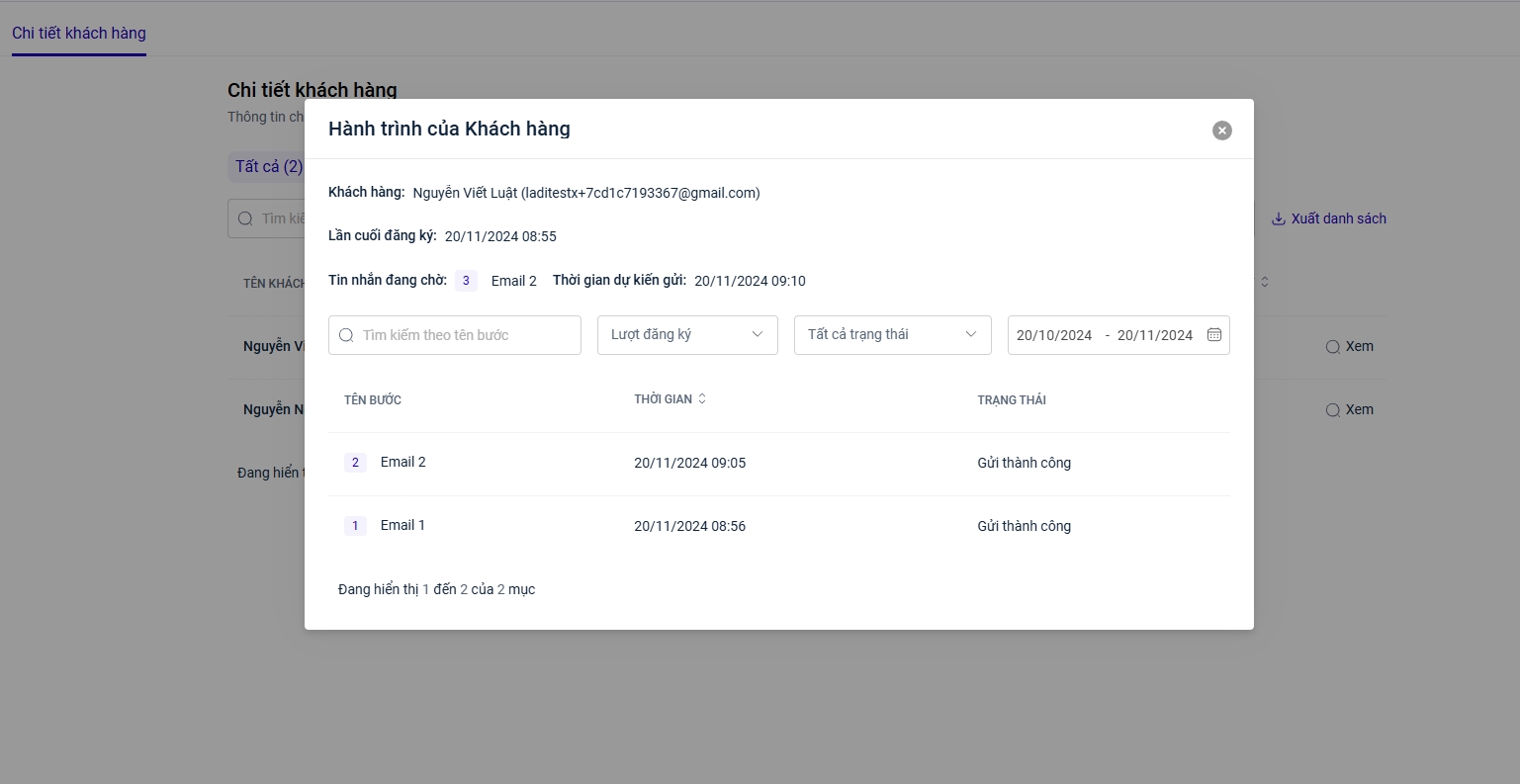Click the sort arrows beside THỜI GIAN
Viewport: 1520px width, 784px height.
[x=702, y=399]
